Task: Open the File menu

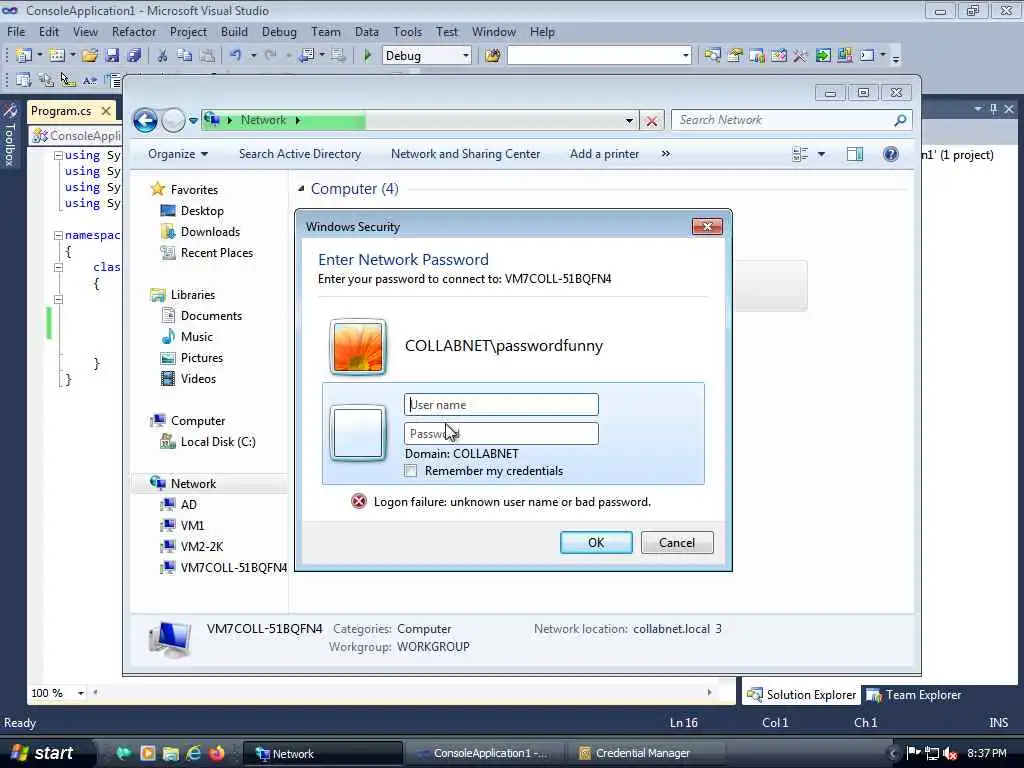Action: (16, 31)
